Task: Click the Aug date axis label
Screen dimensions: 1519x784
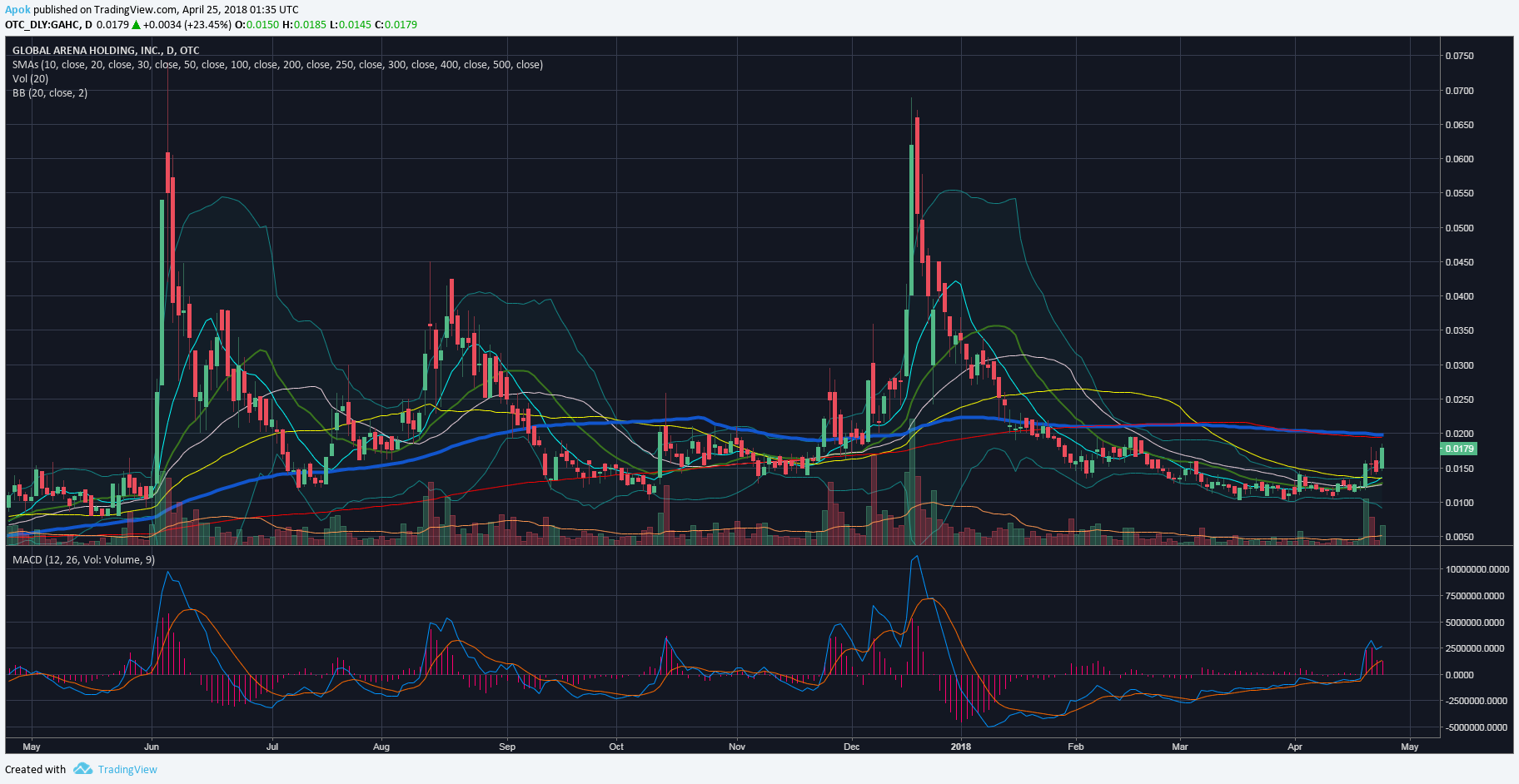Action: click(381, 747)
